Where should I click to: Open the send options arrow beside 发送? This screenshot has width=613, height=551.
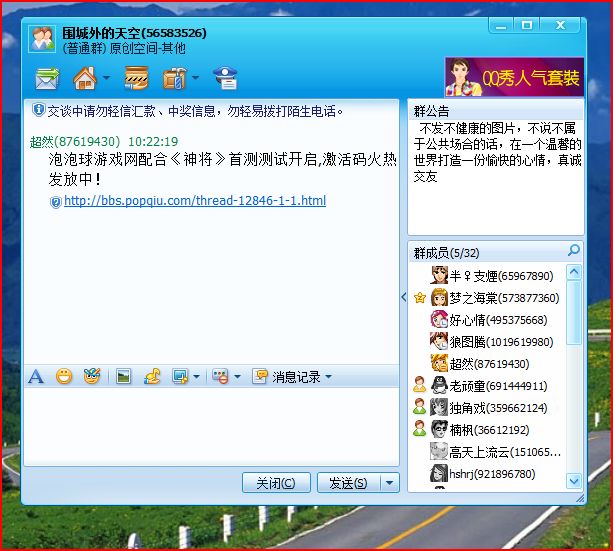point(390,483)
